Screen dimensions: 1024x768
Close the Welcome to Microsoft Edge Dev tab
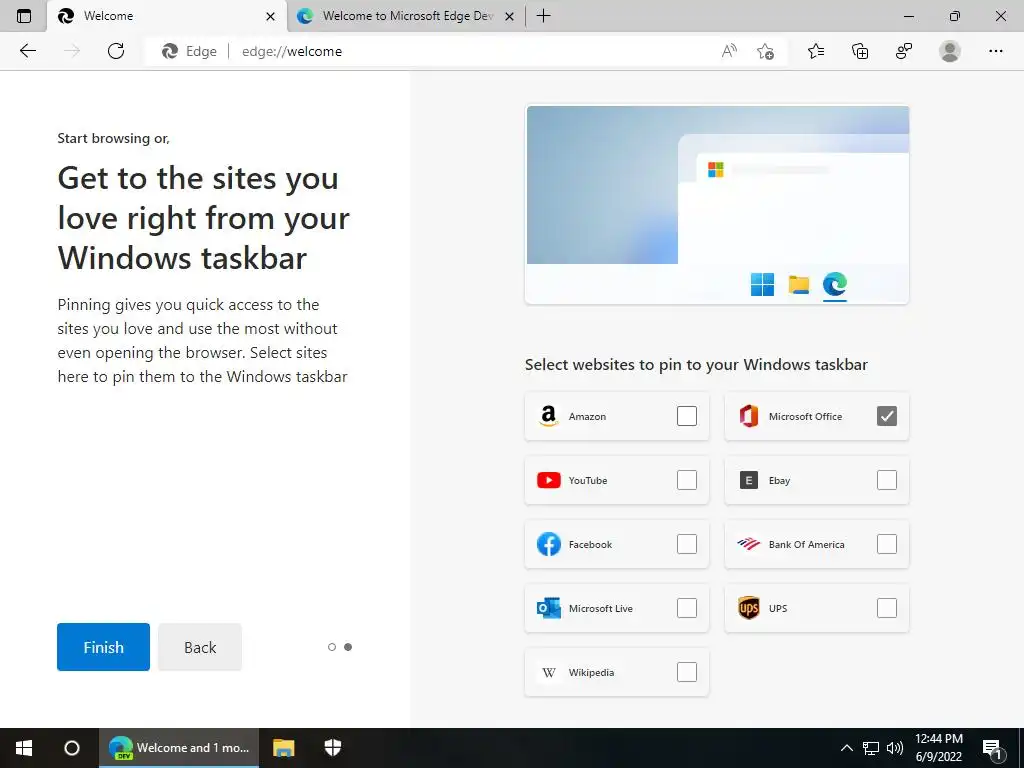(x=510, y=16)
